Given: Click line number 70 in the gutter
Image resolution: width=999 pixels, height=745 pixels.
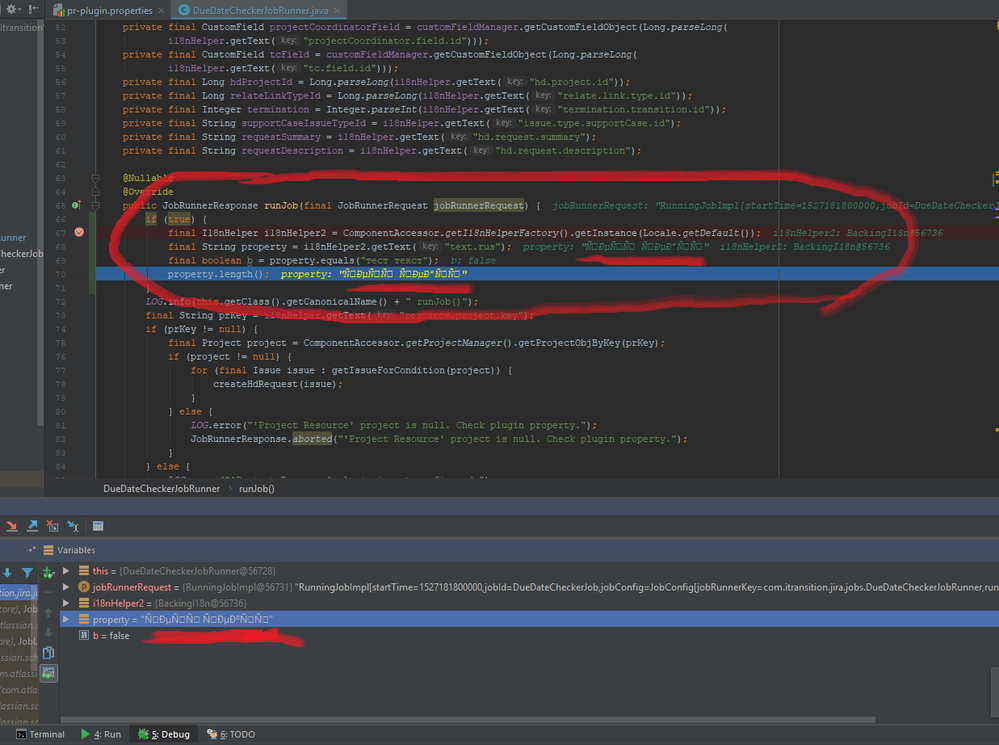Looking at the screenshot, I should (61, 274).
